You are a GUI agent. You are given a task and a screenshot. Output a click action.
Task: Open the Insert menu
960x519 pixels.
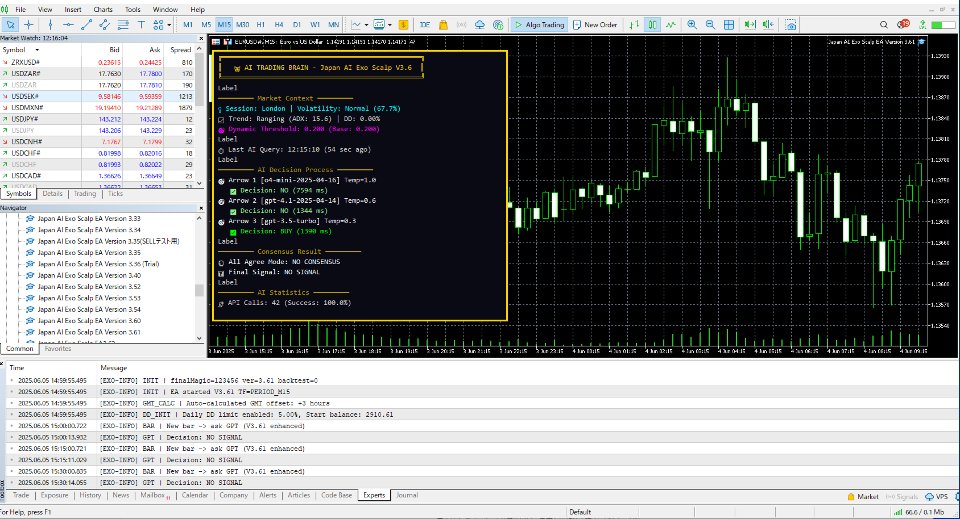(x=72, y=9)
